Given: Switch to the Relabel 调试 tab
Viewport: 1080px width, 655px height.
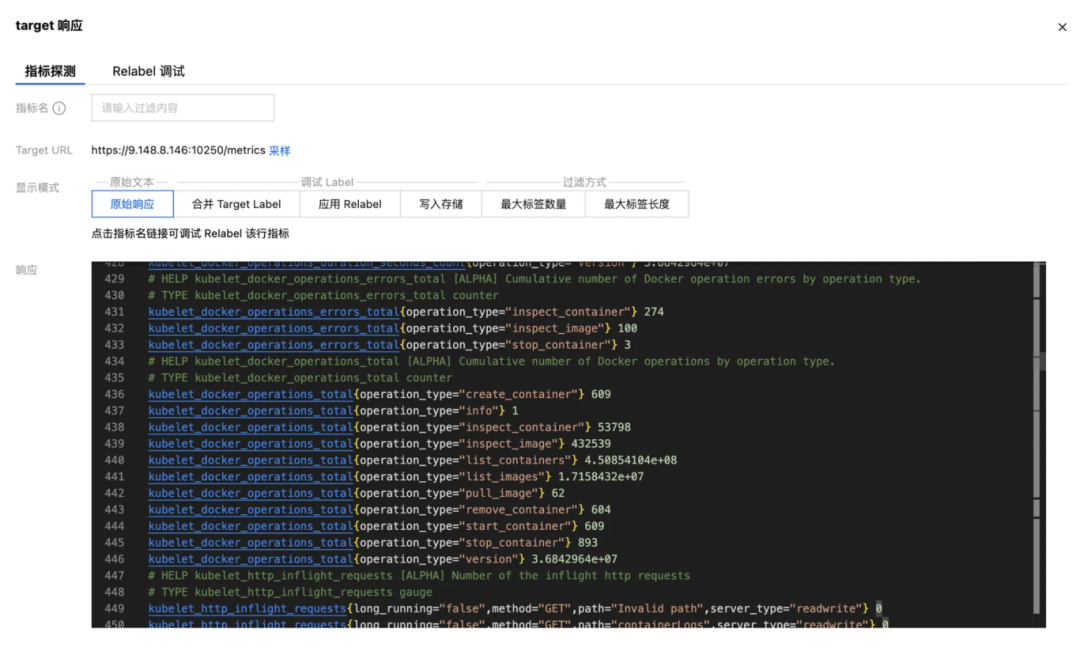Looking at the screenshot, I should 148,71.
